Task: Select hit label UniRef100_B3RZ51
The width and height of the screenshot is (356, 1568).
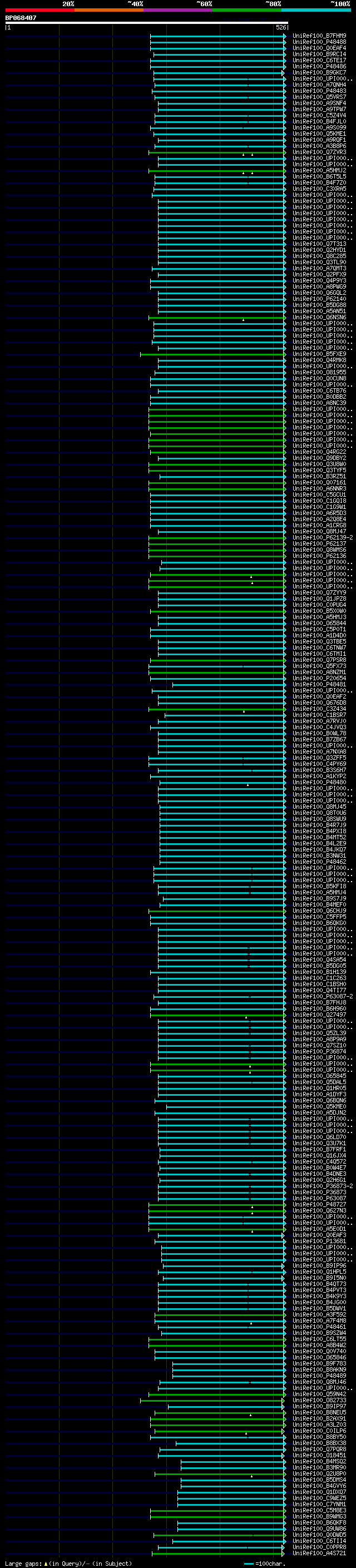Action: coord(319,476)
